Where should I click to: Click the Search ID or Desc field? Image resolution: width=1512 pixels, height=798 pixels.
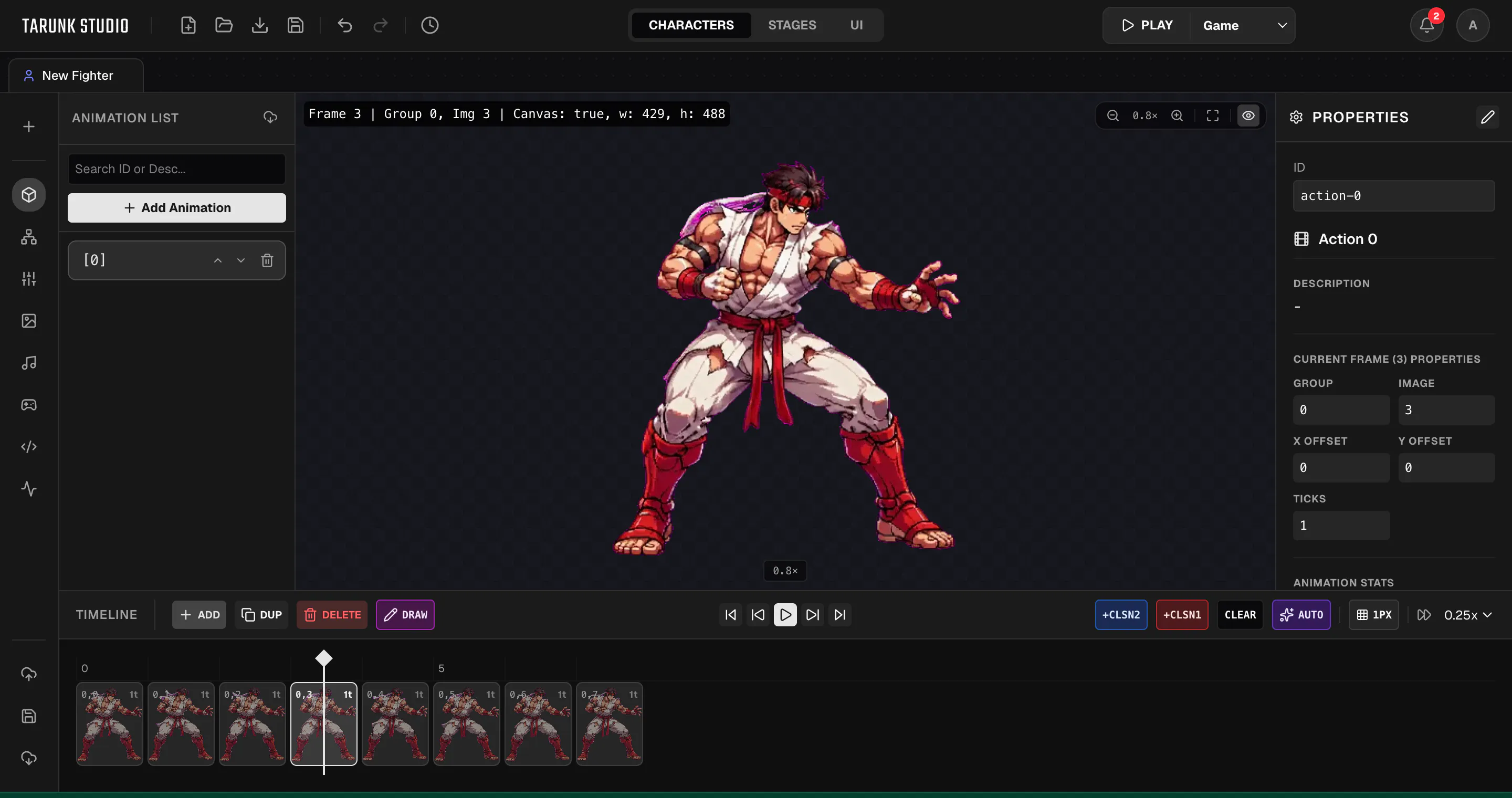pyautogui.click(x=177, y=169)
